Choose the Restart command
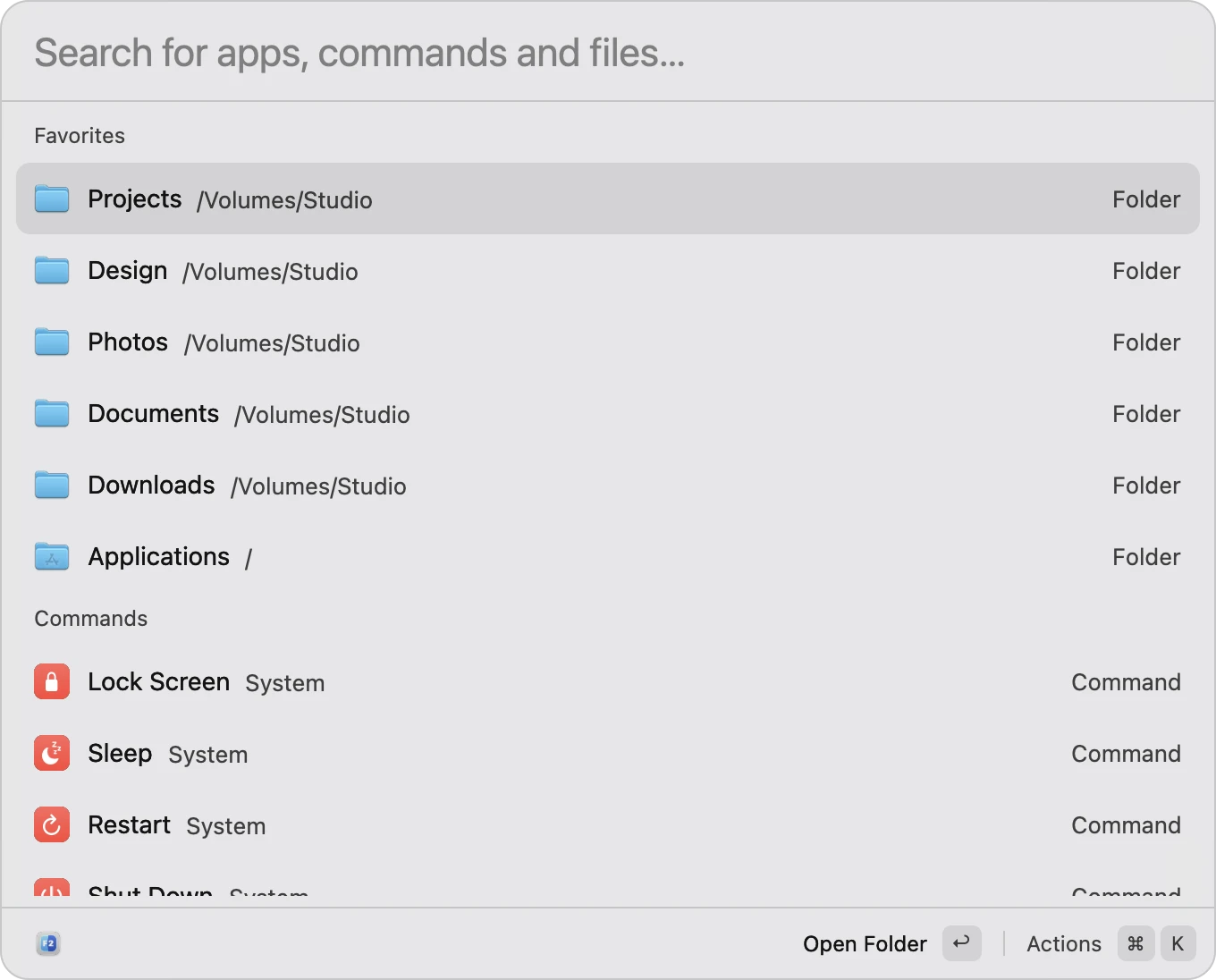 [x=608, y=824]
